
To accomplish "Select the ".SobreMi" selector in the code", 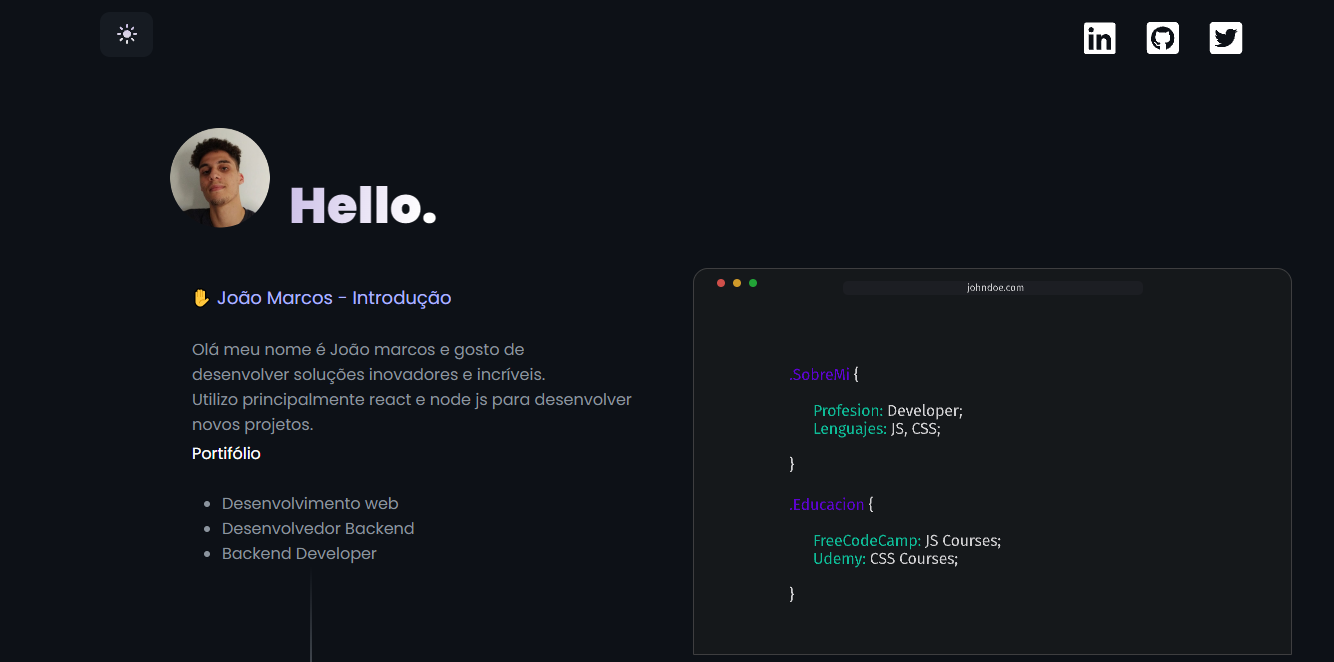I will point(819,374).
